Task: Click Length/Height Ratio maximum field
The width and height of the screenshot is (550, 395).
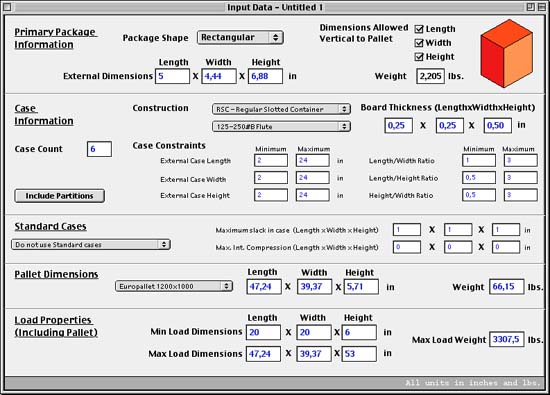Action: coord(521,178)
